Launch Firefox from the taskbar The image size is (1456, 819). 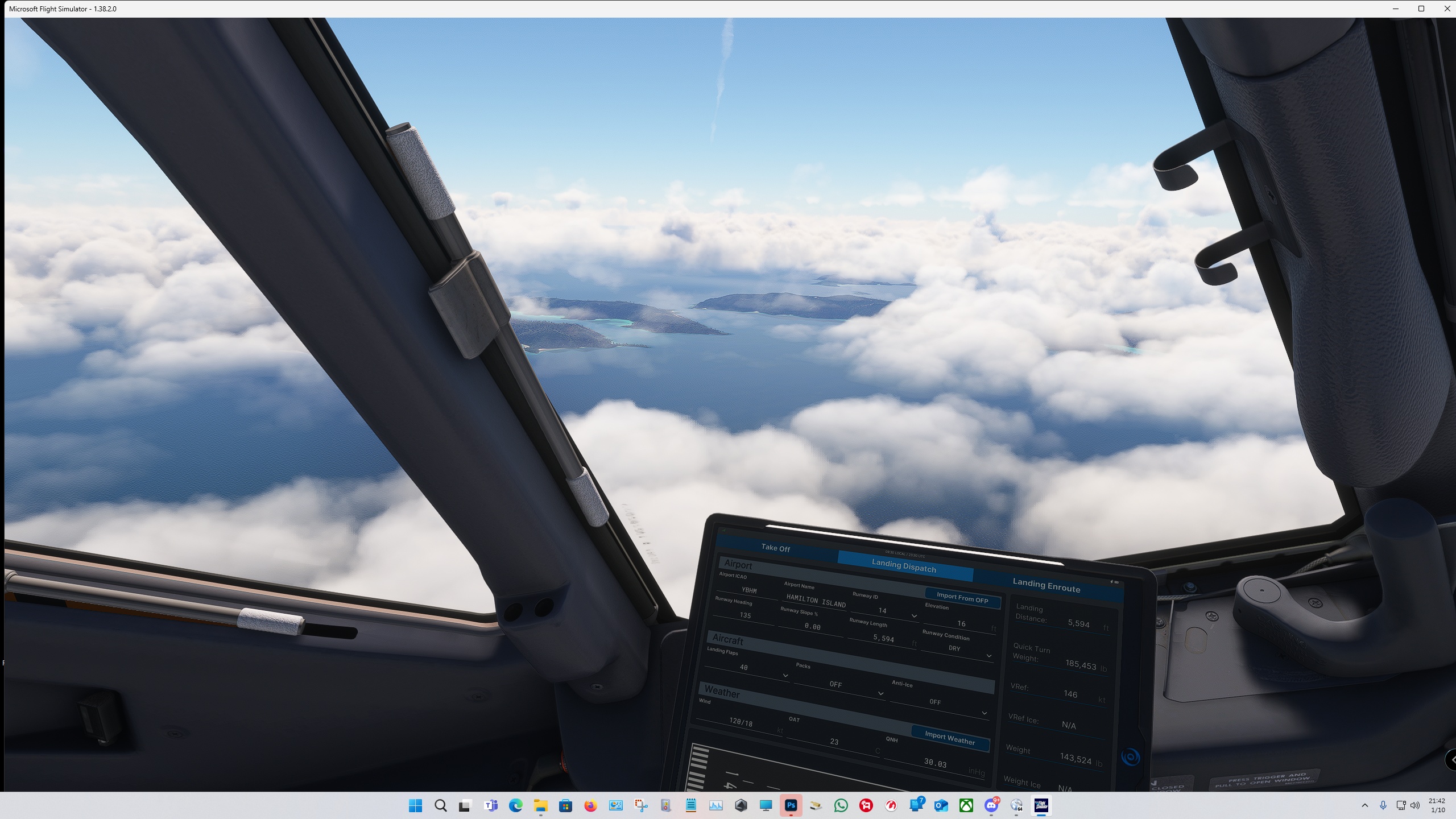[x=590, y=805]
